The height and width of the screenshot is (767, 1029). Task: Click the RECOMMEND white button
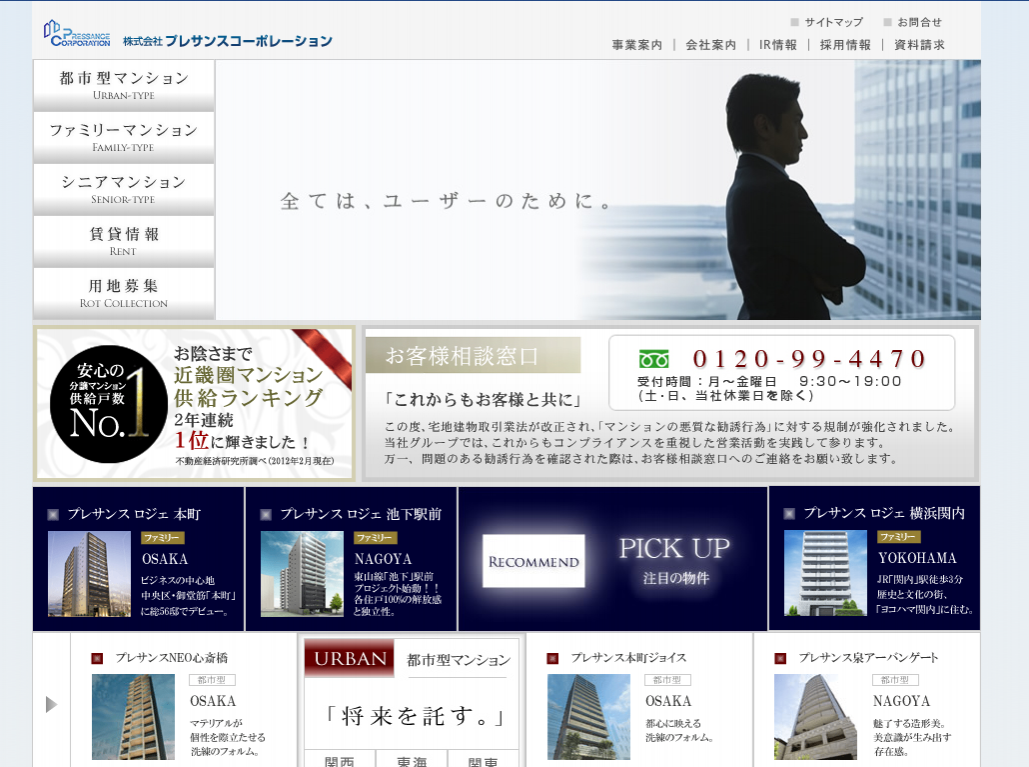point(533,561)
